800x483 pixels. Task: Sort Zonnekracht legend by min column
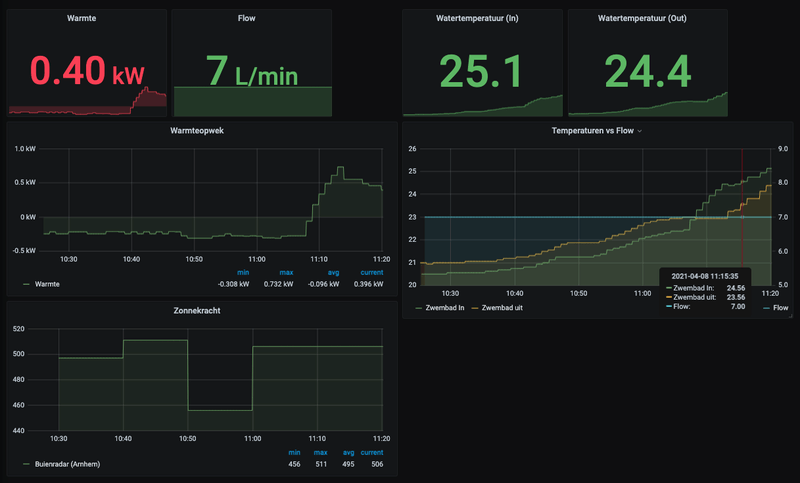[x=294, y=453]
